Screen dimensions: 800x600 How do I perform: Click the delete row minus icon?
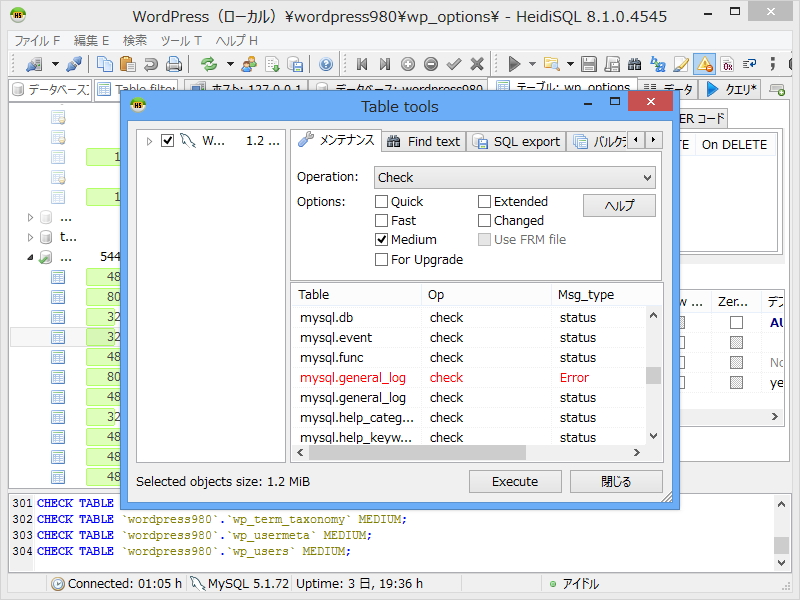click(x=431, y=64)
